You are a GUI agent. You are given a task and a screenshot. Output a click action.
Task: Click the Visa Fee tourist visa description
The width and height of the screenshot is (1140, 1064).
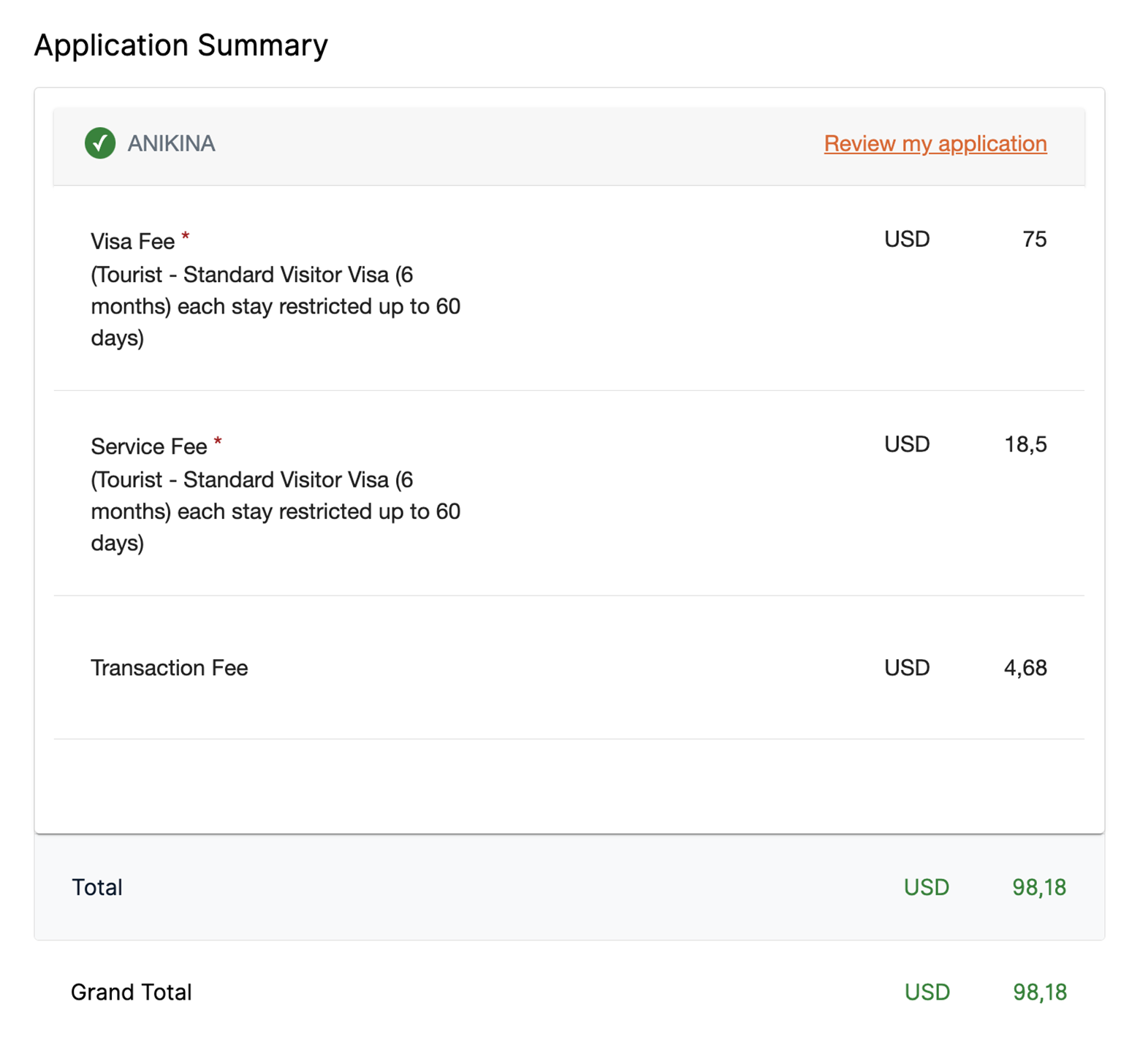tap(275, 306)
